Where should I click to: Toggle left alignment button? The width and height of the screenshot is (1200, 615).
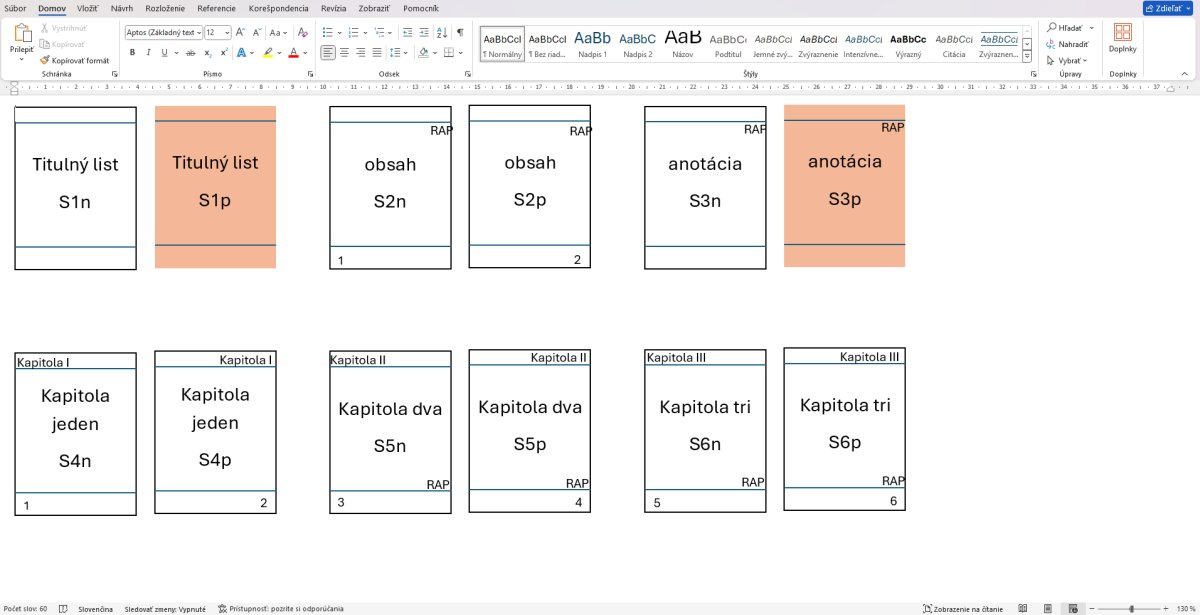coord(328,52)
